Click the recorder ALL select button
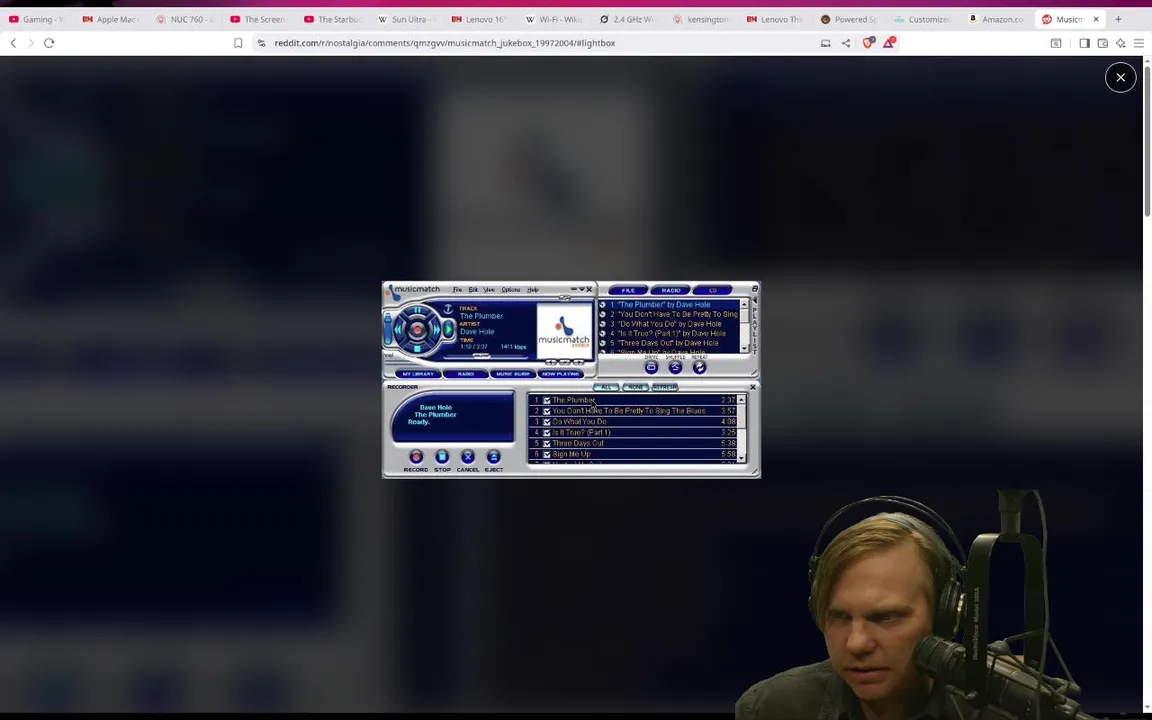The height and width of the screenshot is (720, 1152). pos(605,387)
